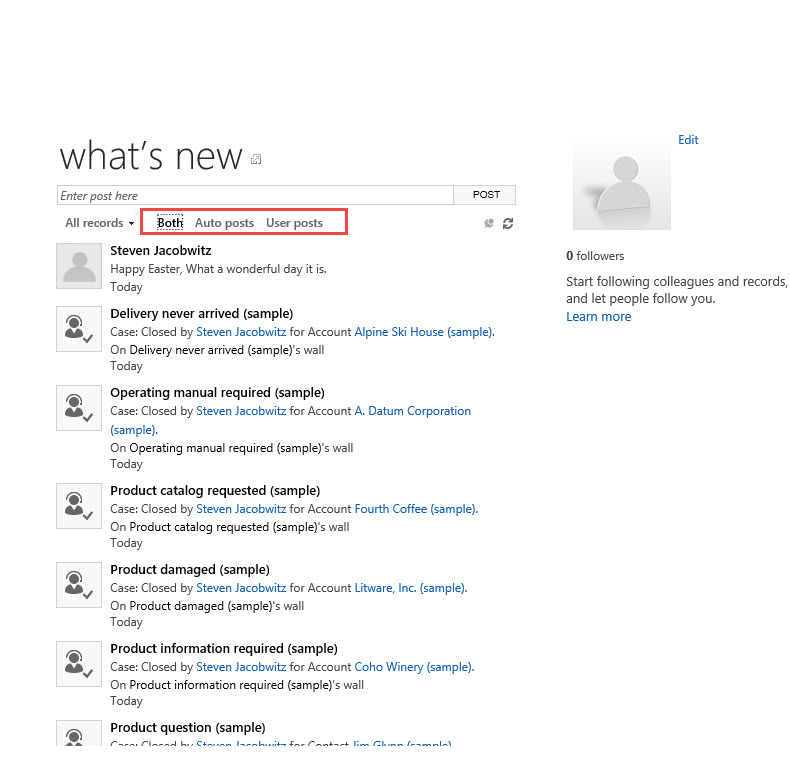Click the case icon for Operating manual required
This screenshot has height=760, width=790.
click(79, 408)
